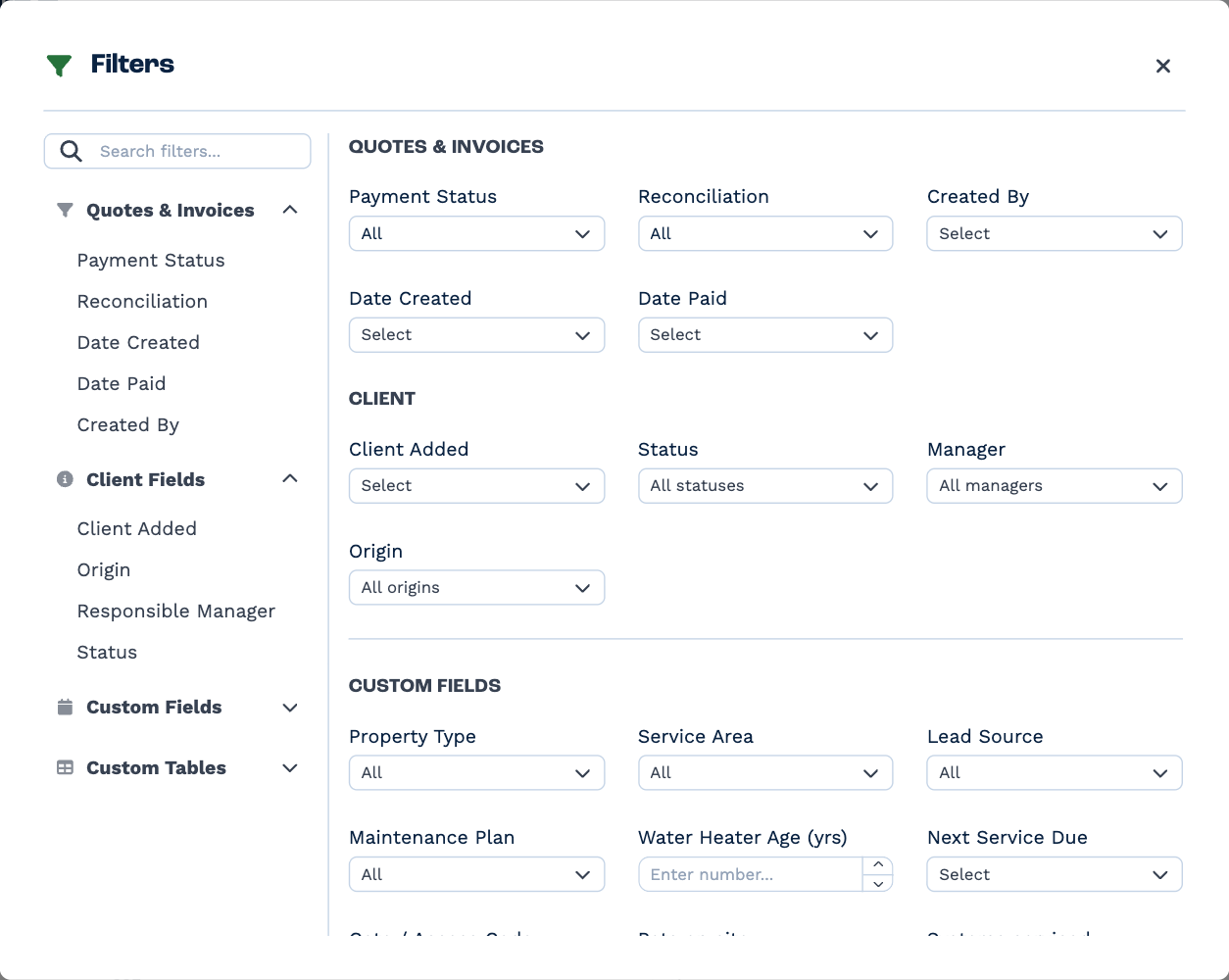This screenshot has width=1229, height=980.
Task: Open the Property Type dropdown
Action: coord(476,772)
